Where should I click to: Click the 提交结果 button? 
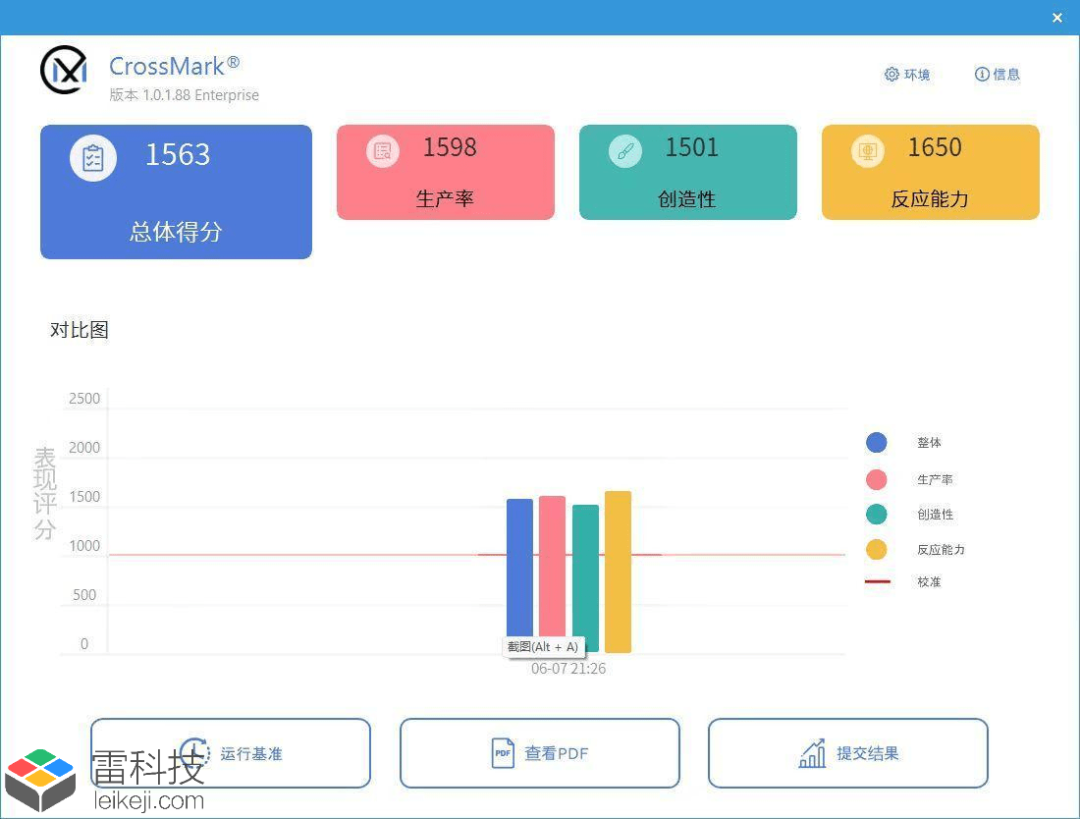[x=848, y=753]
